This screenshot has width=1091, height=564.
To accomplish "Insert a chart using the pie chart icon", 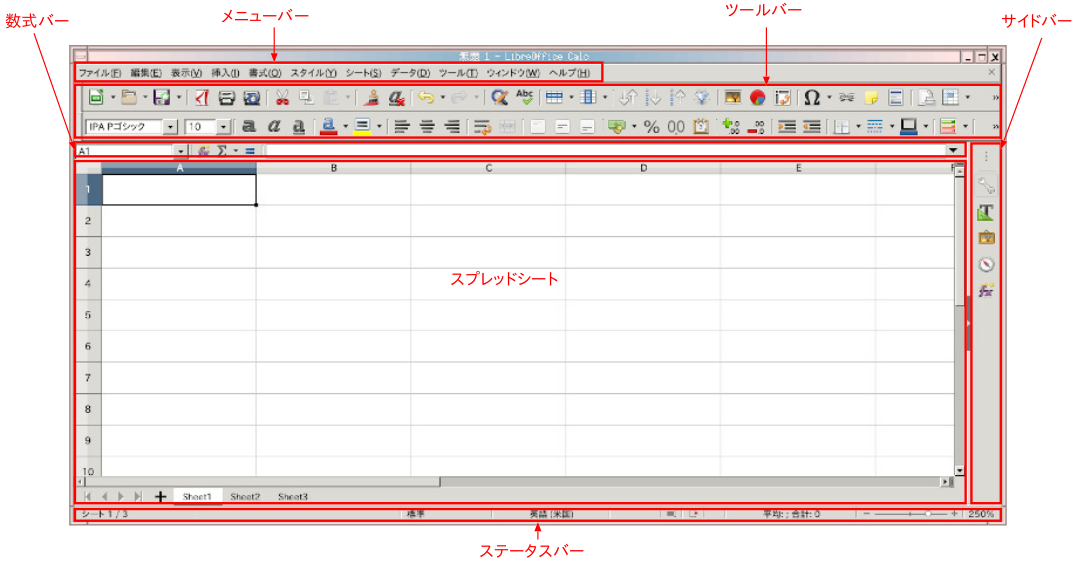I will pyautogui.click(x=758, y=98).
